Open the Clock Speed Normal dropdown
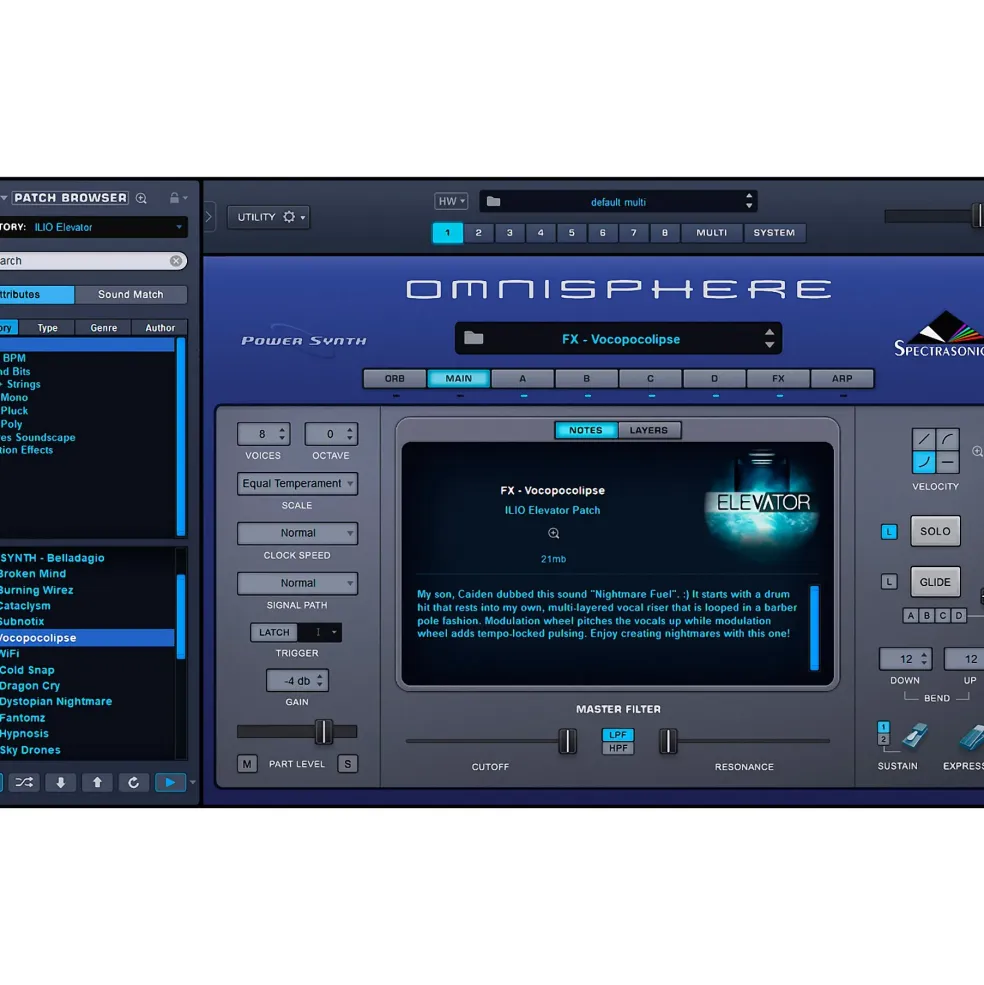Image resolution: width=984 pixels, height=985 pixels. (x=297, y=533)
